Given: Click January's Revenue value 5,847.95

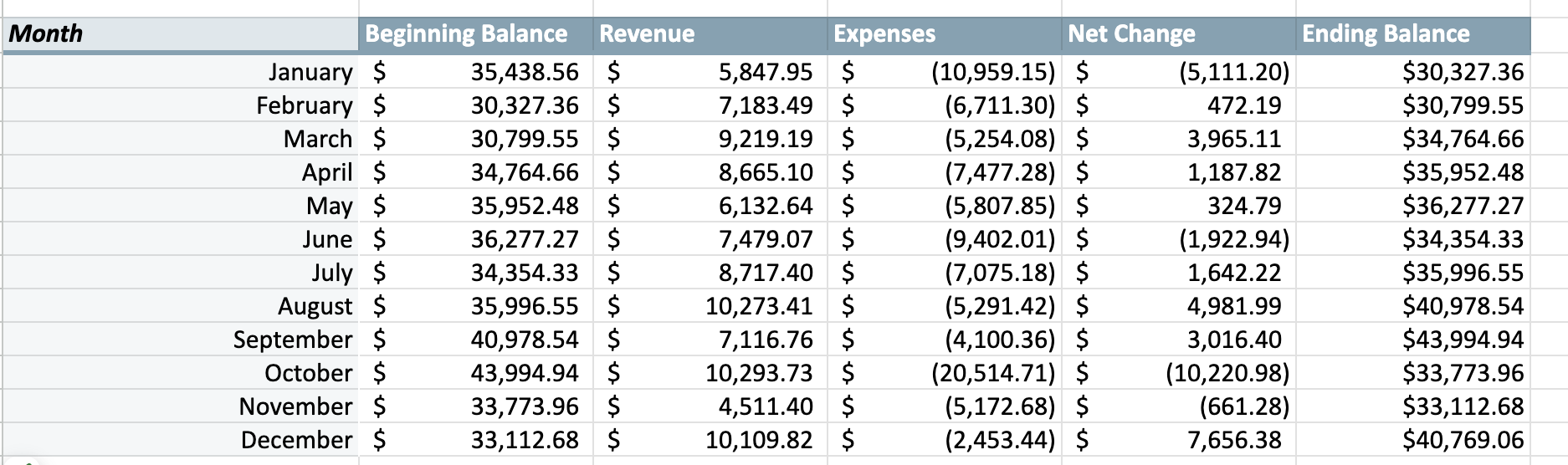Looking at the screenshot, I should [x=765, y=73].
